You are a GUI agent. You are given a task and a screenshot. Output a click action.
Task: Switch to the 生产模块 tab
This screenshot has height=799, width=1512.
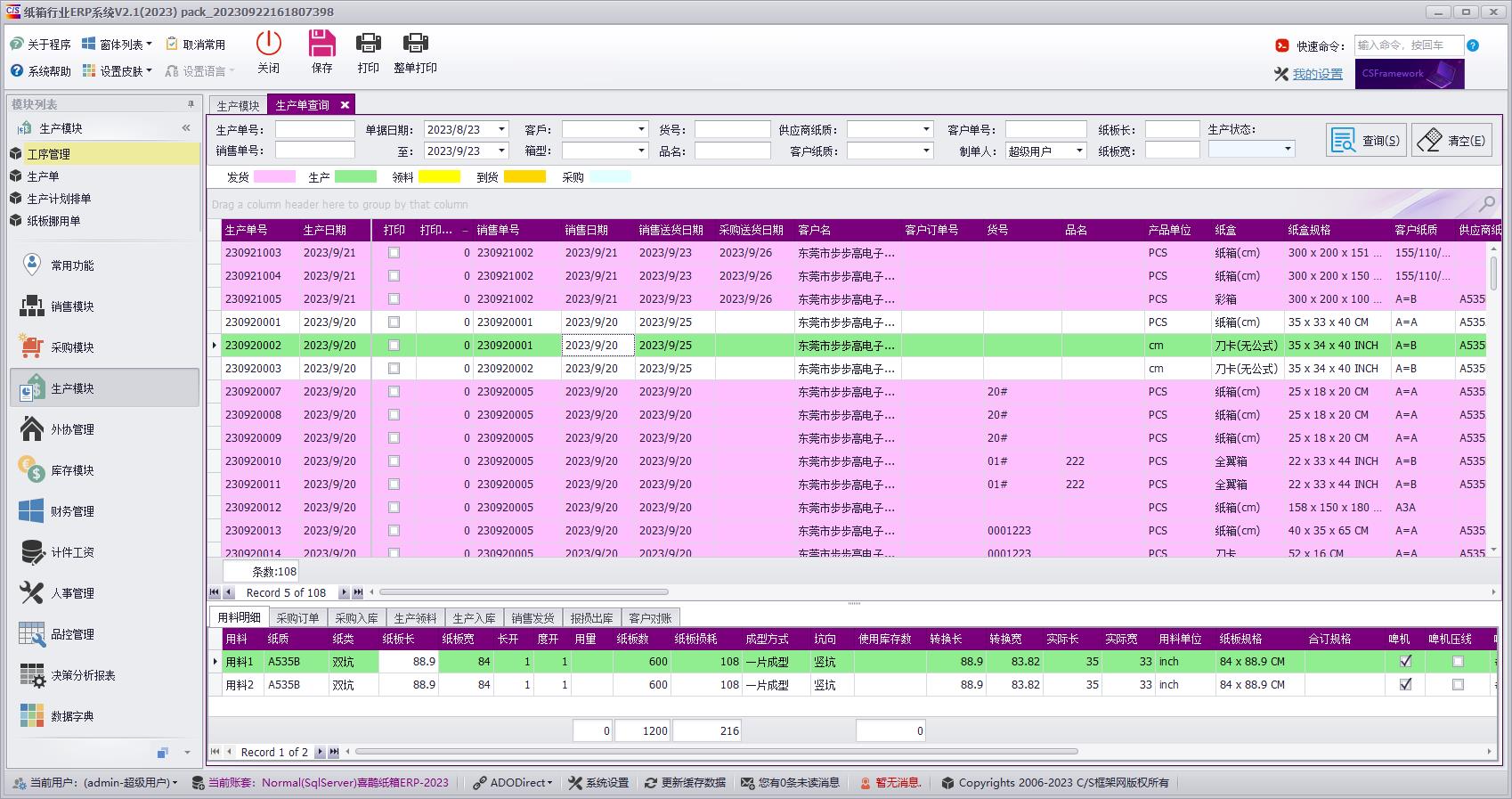pyautogui.click(x=238, y=105)
